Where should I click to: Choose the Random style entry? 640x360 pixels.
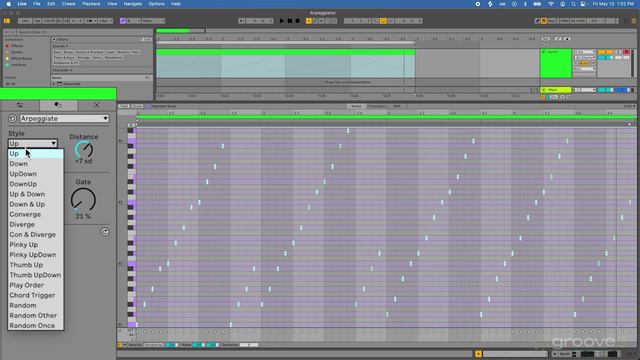(x=36, y=305)
